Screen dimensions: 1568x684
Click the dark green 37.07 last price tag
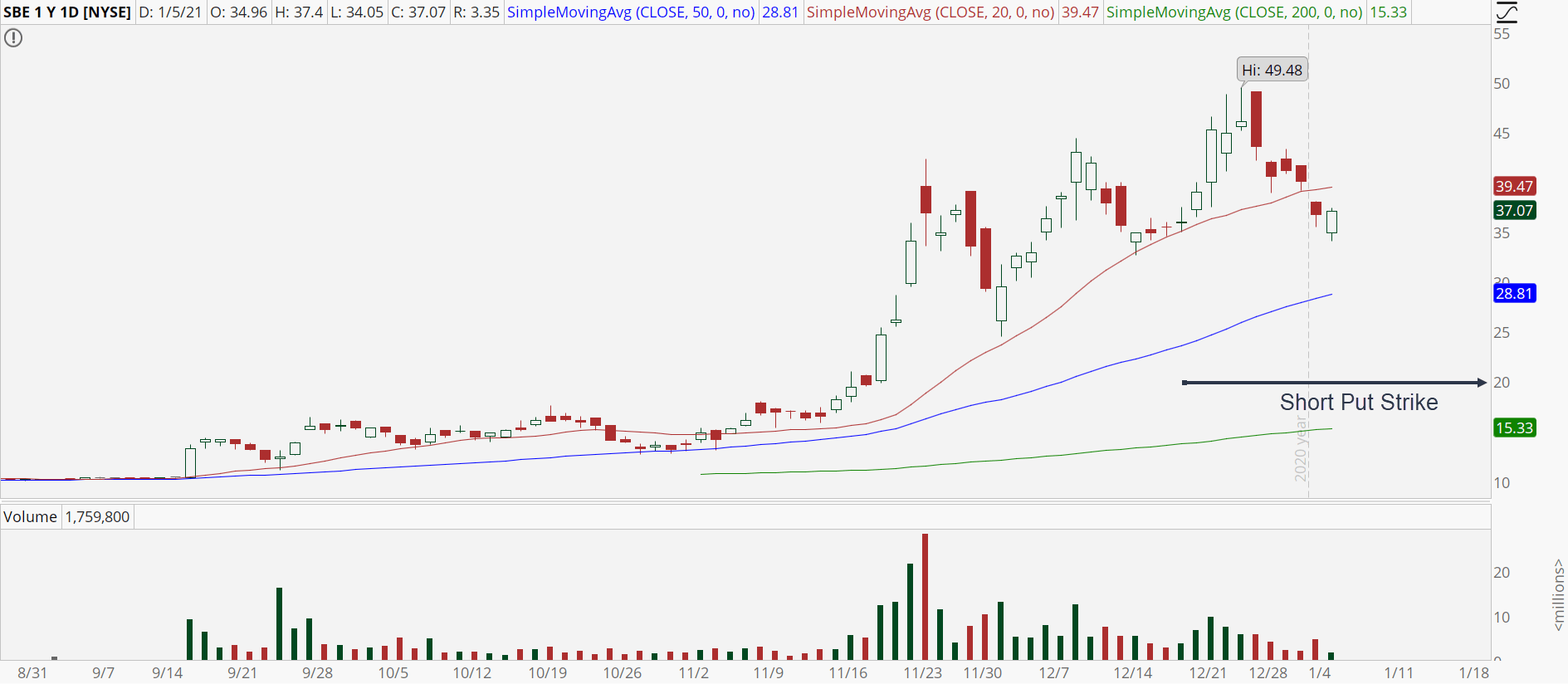1514,210
